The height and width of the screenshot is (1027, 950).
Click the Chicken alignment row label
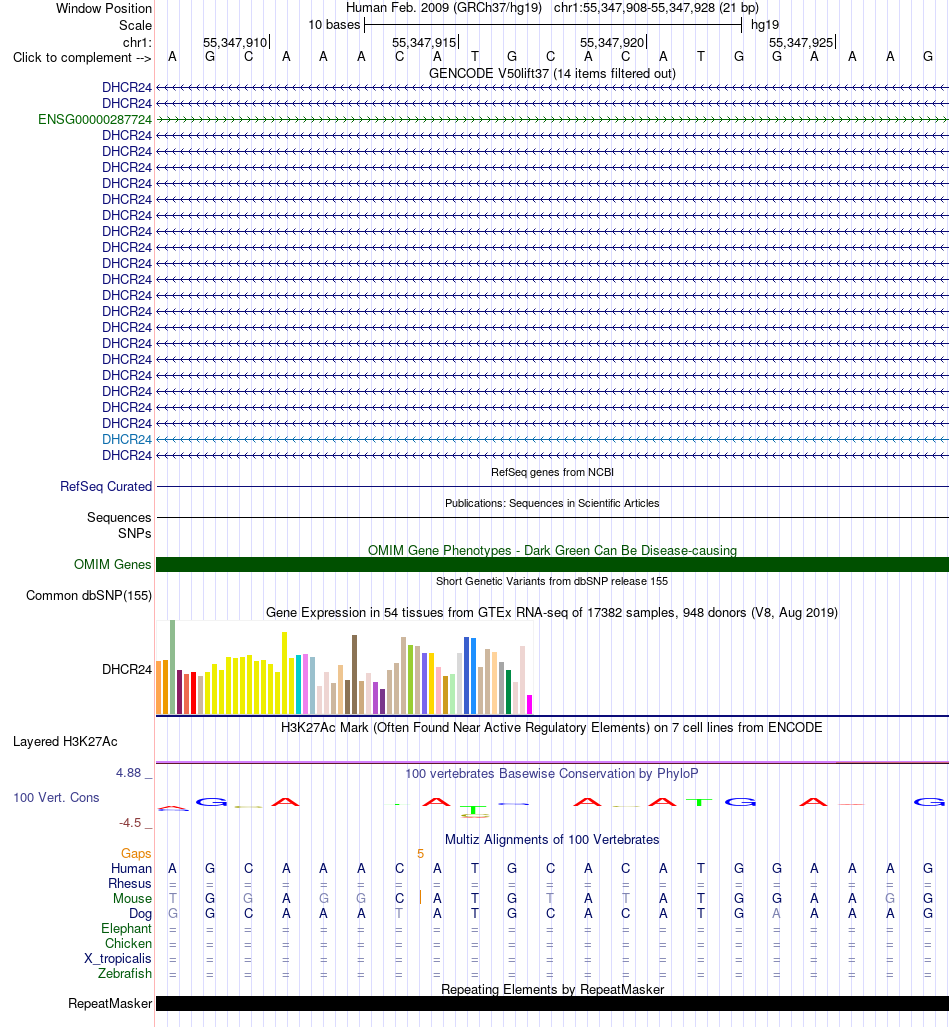pos(128,944)
